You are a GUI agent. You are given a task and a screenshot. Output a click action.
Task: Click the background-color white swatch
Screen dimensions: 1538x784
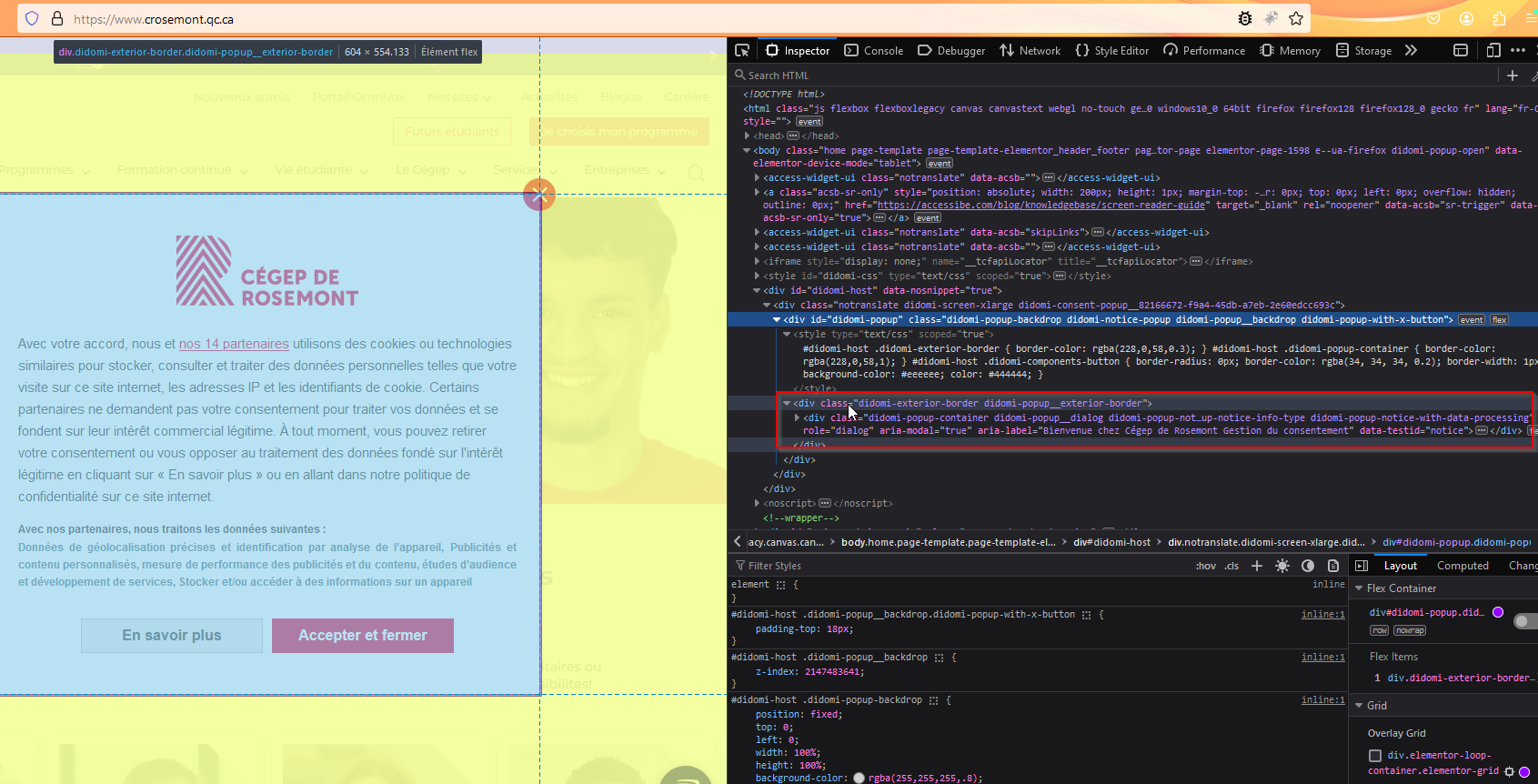coord(859,778)
